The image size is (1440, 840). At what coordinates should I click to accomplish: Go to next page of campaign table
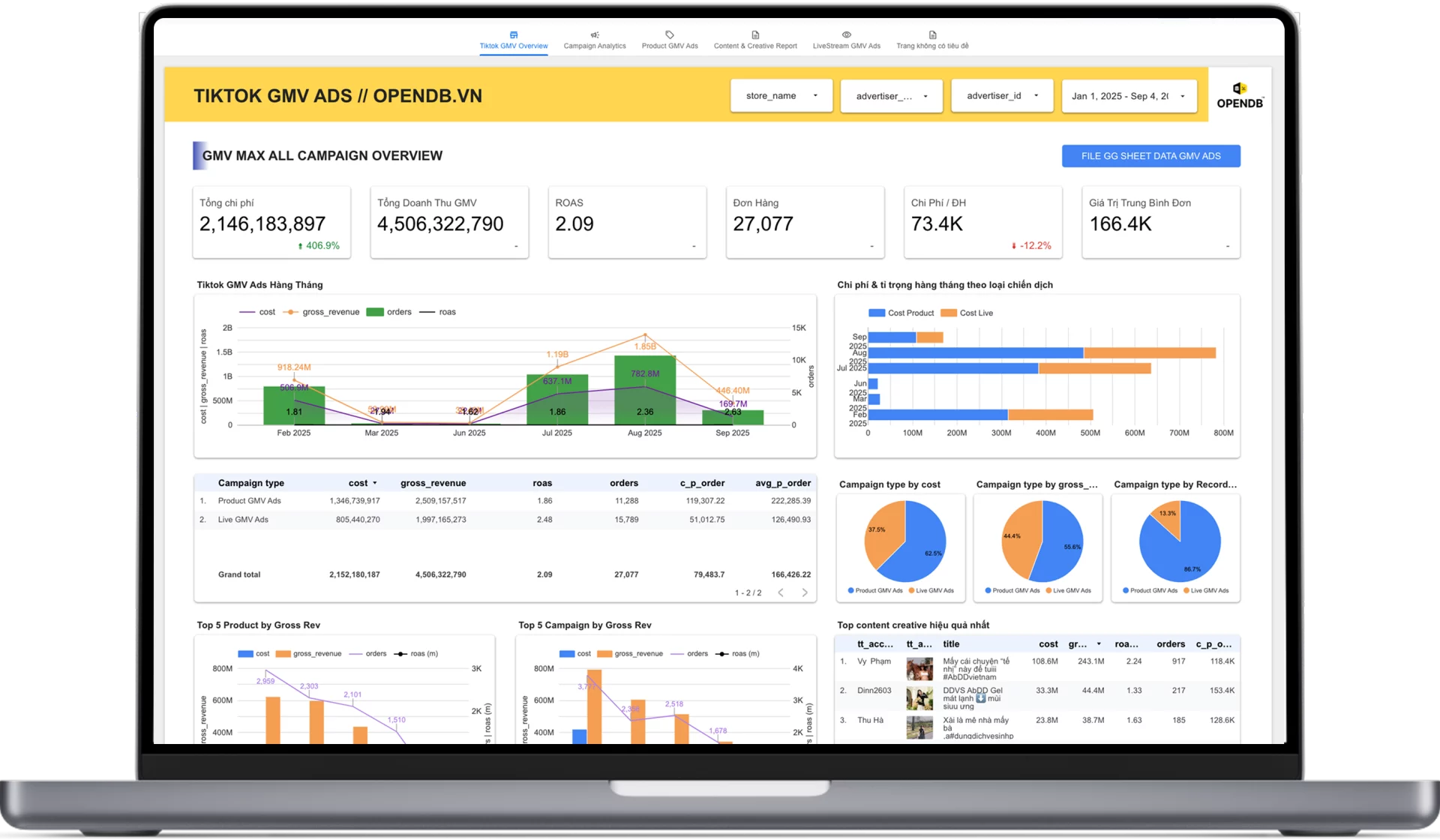[805, 592]
